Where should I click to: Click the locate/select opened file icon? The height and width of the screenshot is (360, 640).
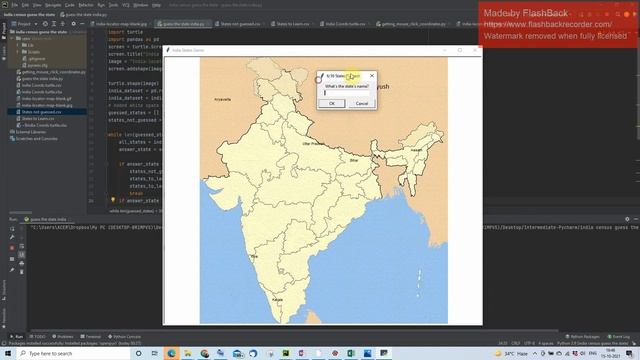click(45, 24)
